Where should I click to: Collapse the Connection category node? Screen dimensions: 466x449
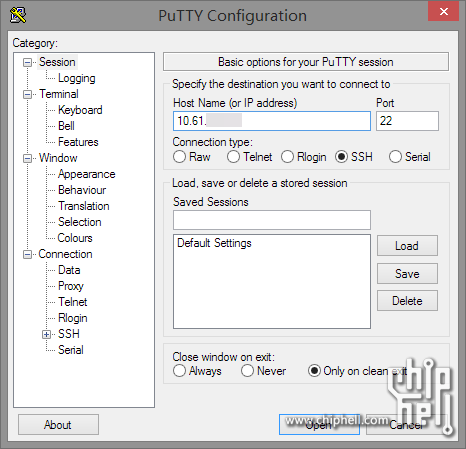coord(27,255)
